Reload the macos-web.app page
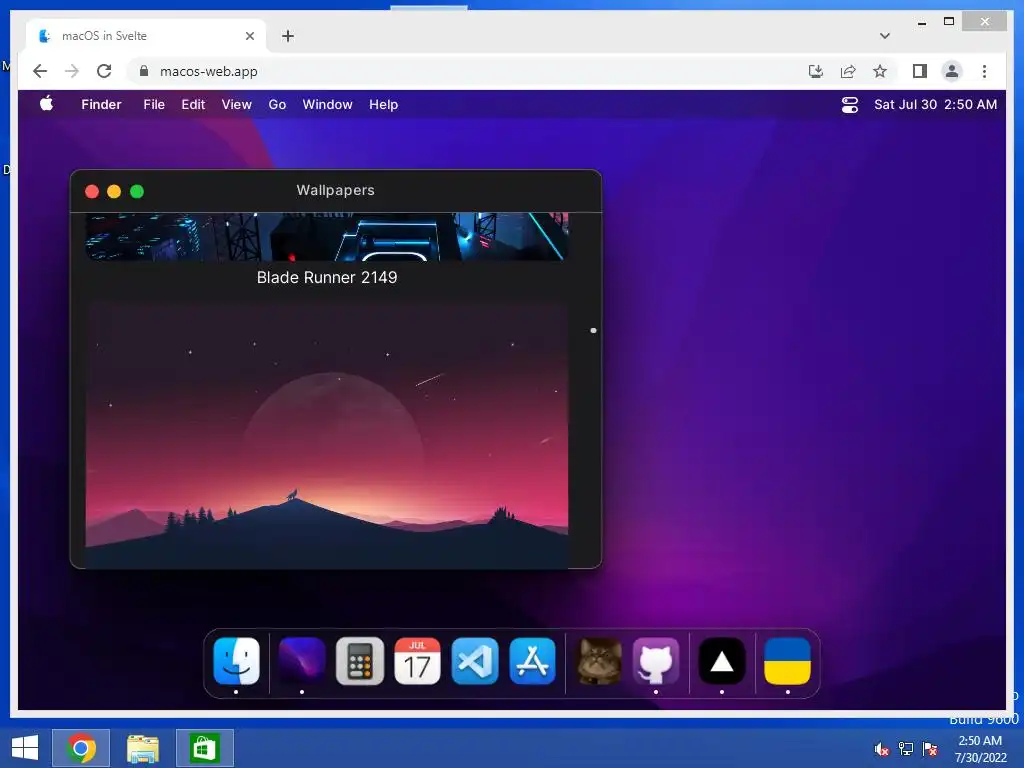Screen dimensions: 1024x768 point(104,71)
